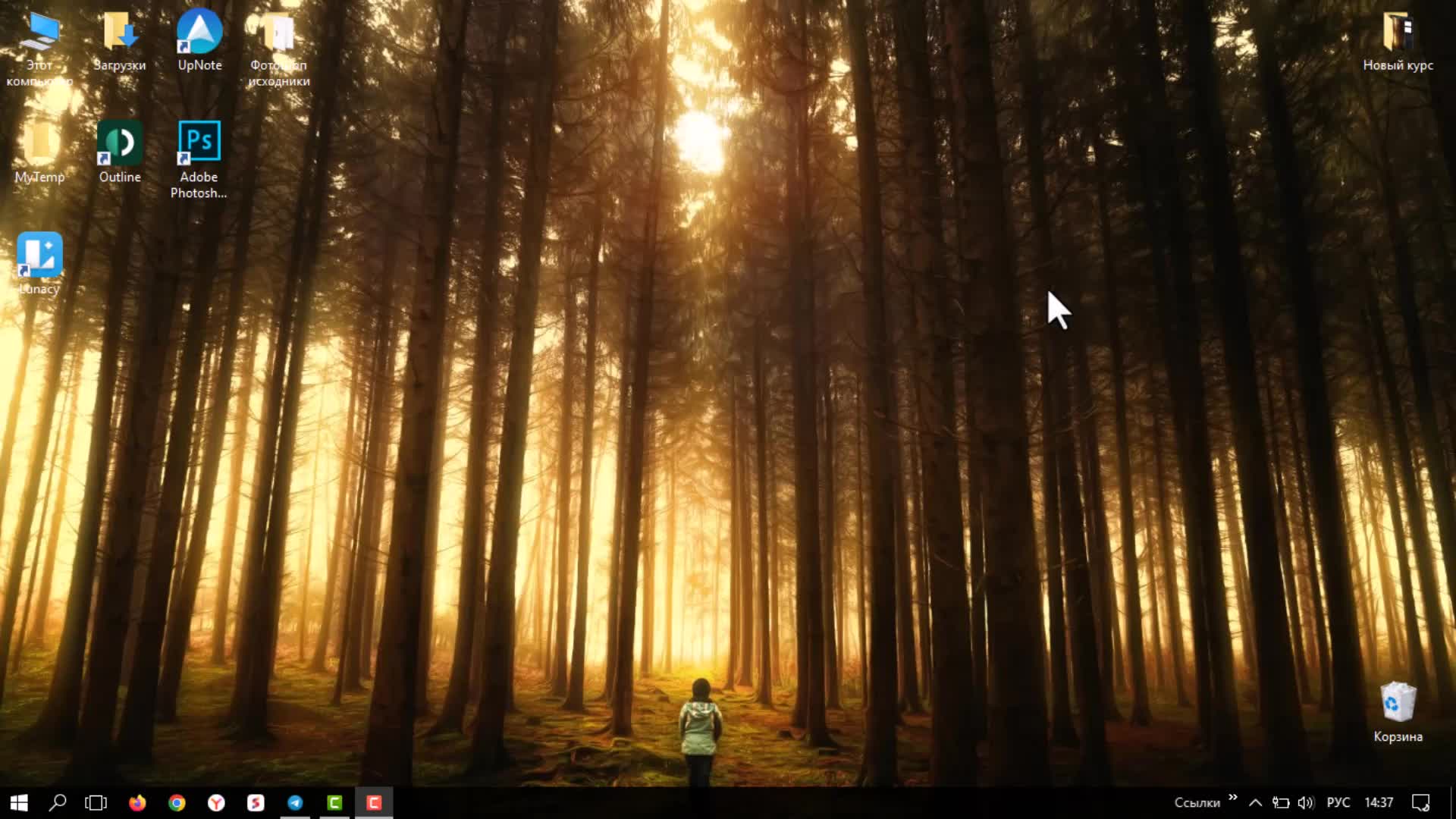This screenshot has width=1456, height=819.
Task: Expand the Ссылки toolbar chevron
Action: click(1234, 799)
